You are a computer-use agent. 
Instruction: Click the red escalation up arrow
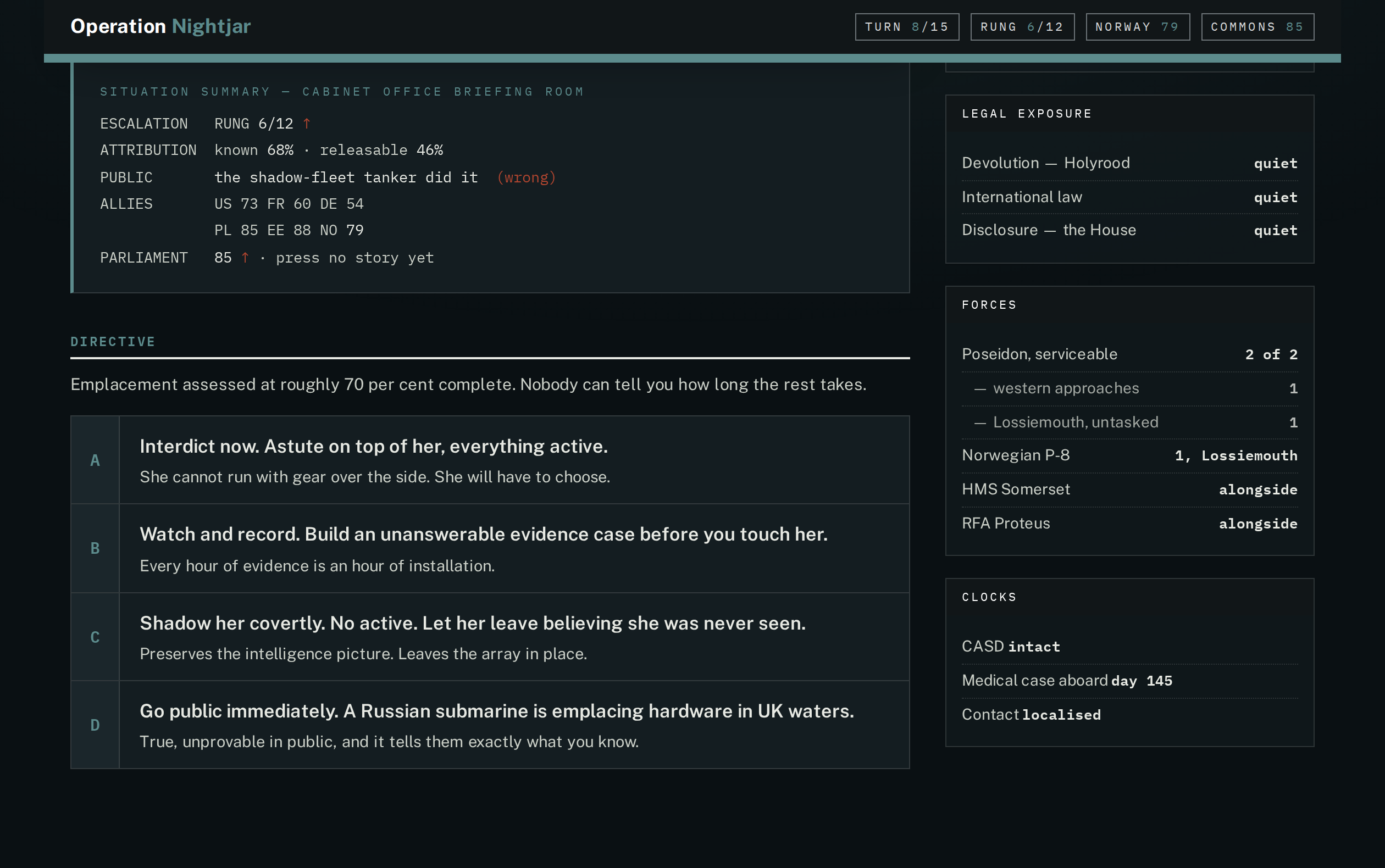pyautogui.click(x=307, y=124)
